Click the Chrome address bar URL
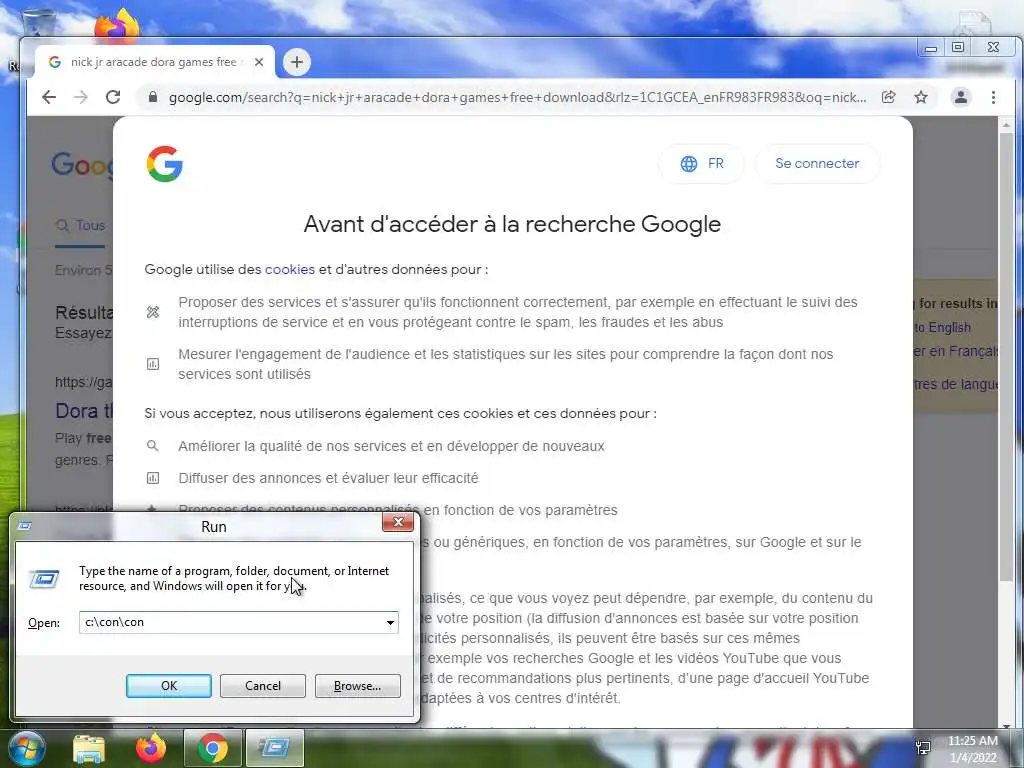The height and width of the screenshot is (768, 1024). (517, 97)
